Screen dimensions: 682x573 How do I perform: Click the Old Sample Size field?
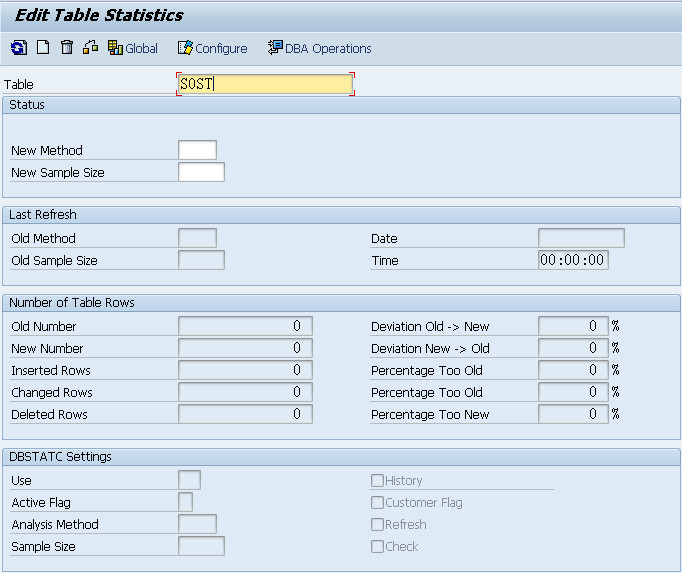201,260
